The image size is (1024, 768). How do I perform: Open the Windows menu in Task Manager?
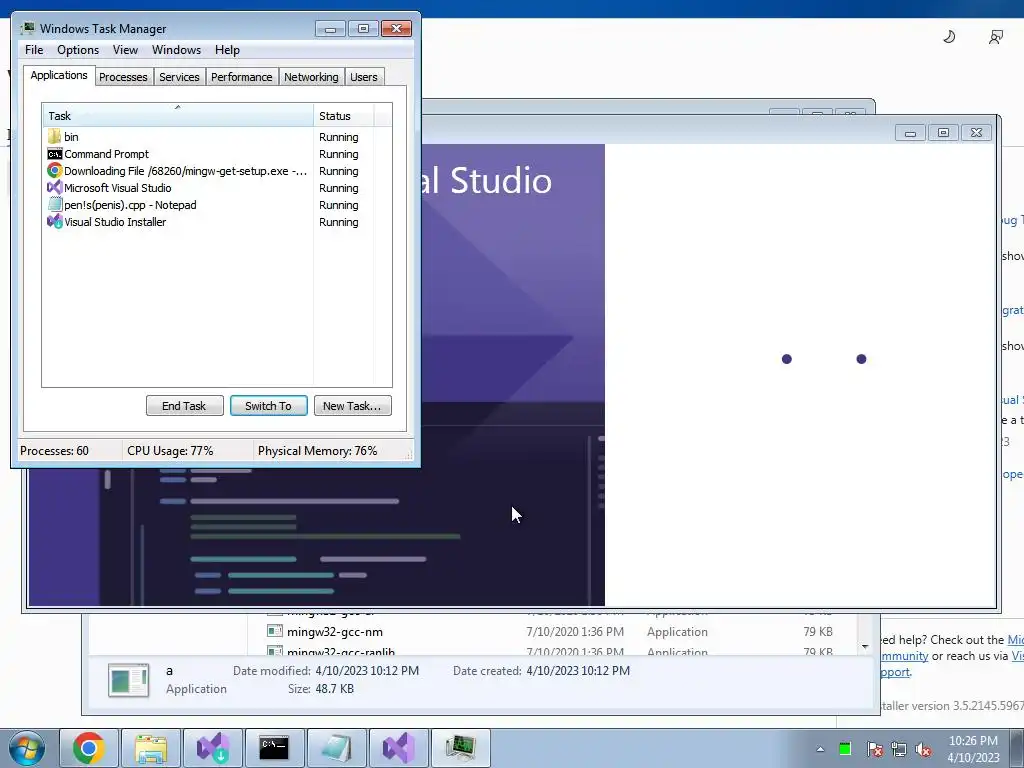176,50
